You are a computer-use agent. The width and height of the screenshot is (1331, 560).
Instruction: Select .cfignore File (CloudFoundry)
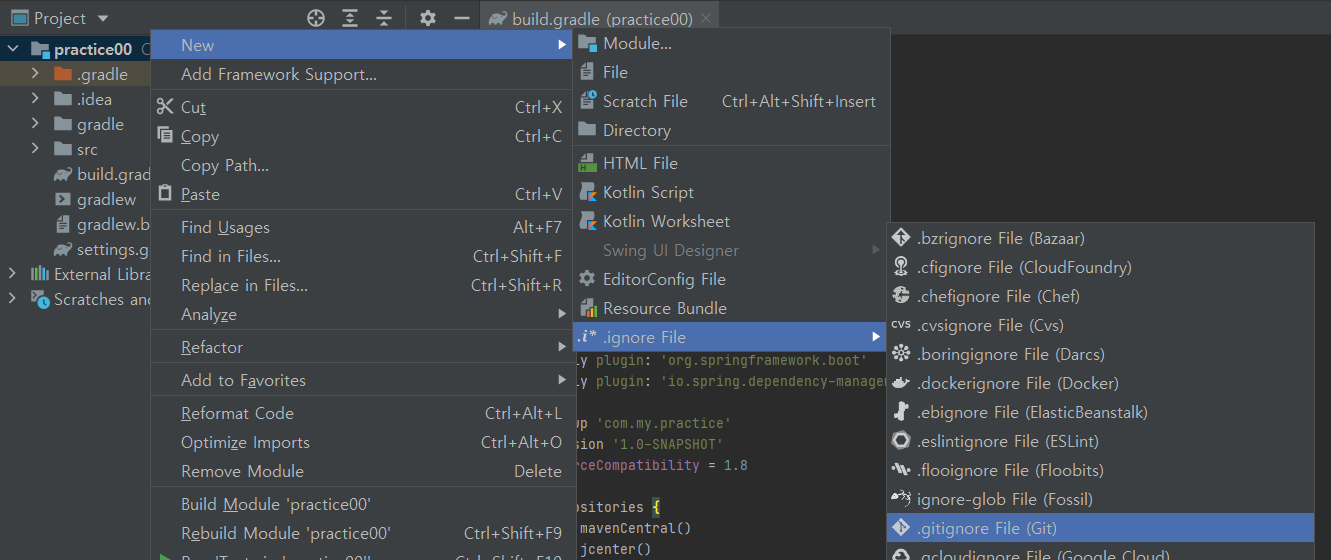(x=1100, y=267)
